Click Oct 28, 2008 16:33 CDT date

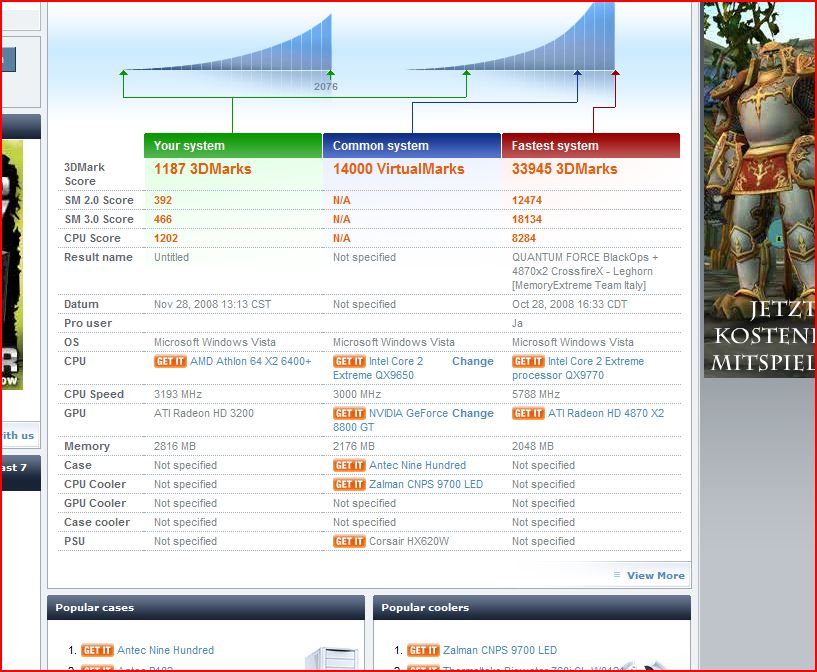click(x=570, y=305)
